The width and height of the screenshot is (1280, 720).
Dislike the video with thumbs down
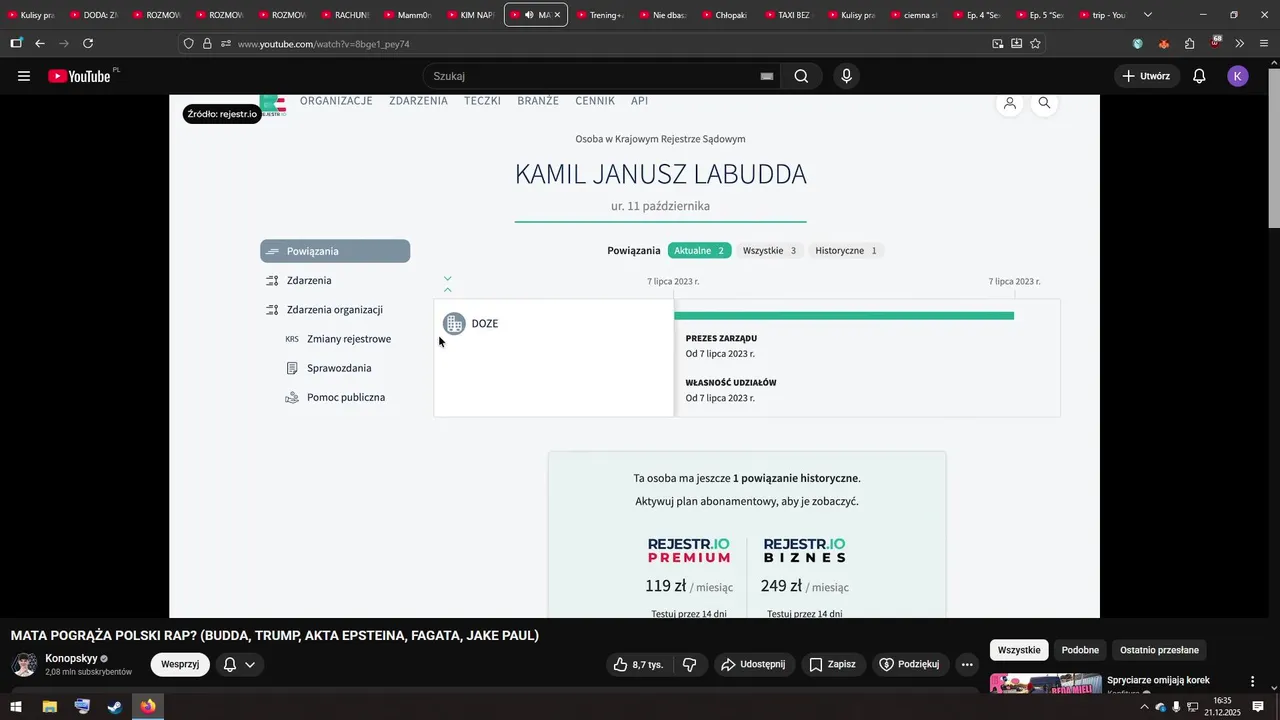689,664
